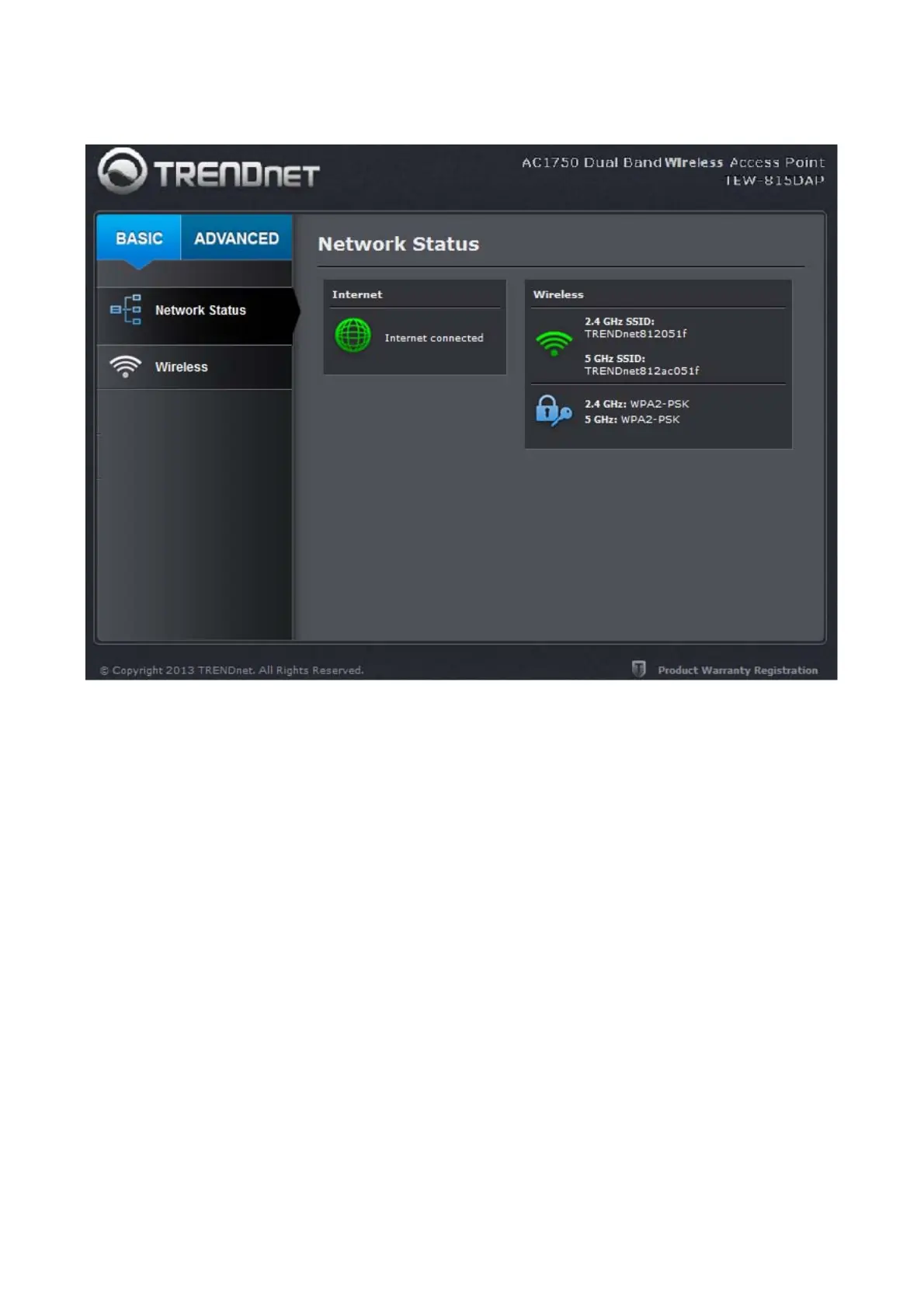Image resolution: width=924 pixels, height=1308 pixels.
Task: Click the Network Status tree icon
Action: 126,309
